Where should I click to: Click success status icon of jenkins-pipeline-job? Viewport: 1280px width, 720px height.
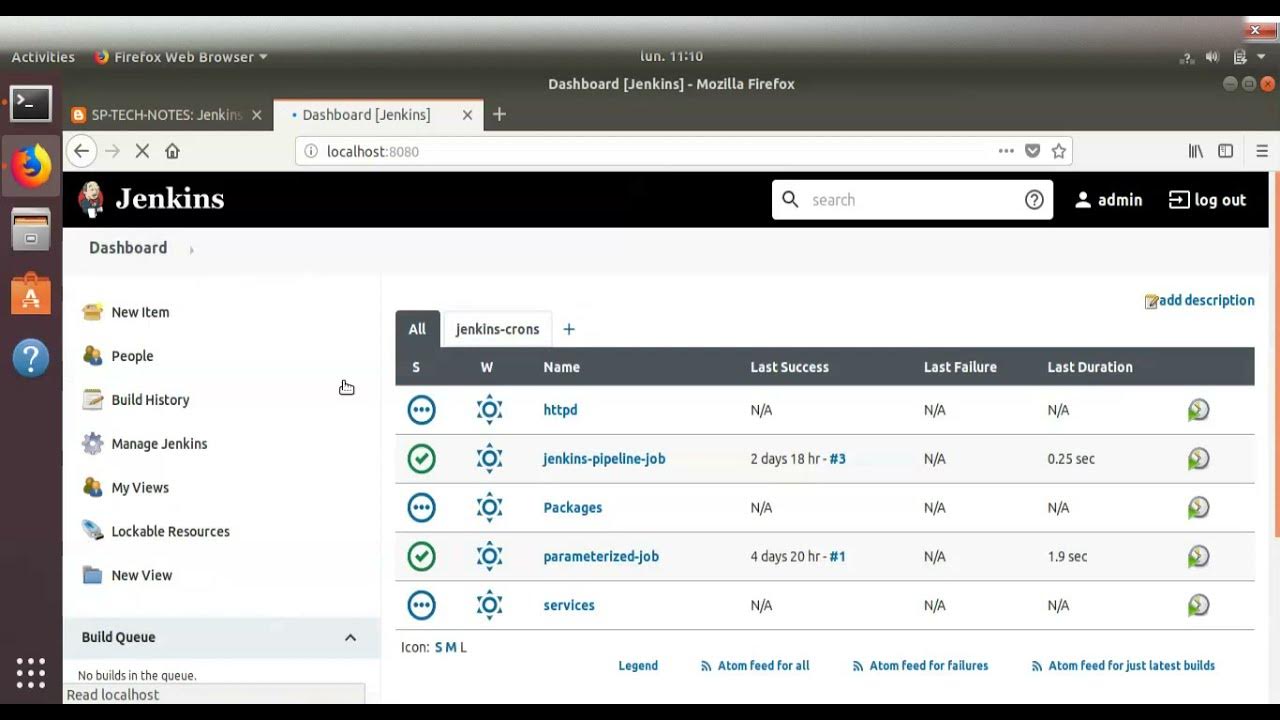click(421, 459)
